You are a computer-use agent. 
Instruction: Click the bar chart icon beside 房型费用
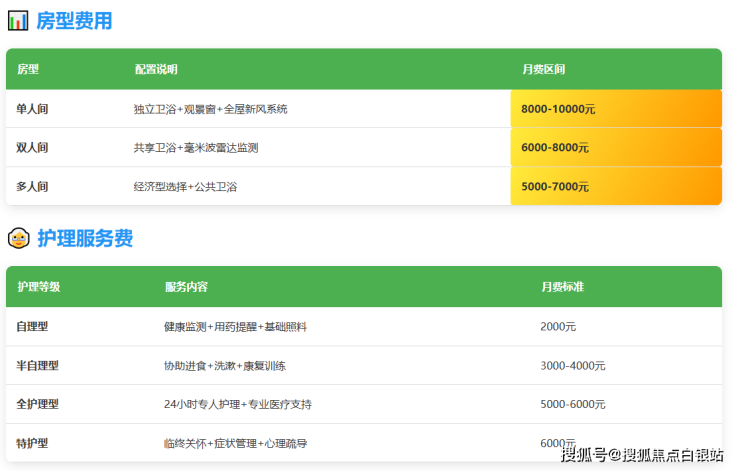(x=18, y=20)
